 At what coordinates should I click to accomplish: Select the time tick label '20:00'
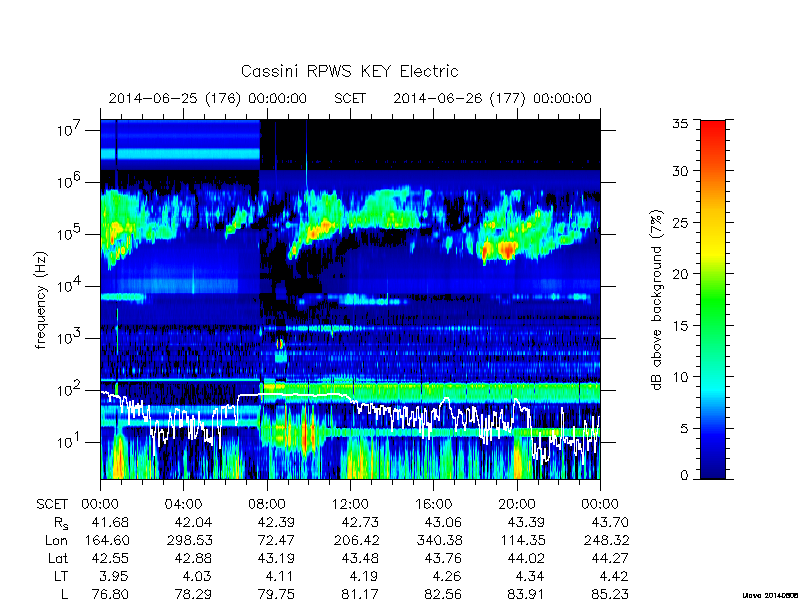pyautogui.click(x=517, y=505)
